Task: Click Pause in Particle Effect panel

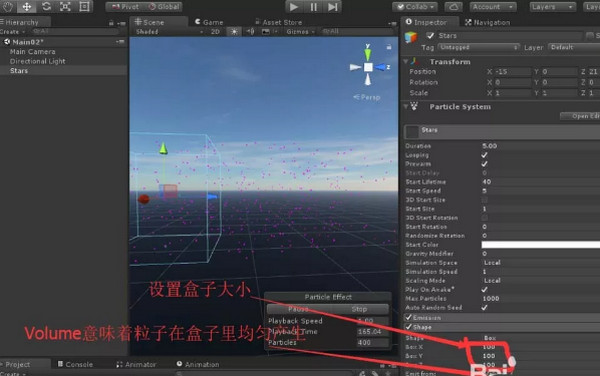Action: point(298,309)
